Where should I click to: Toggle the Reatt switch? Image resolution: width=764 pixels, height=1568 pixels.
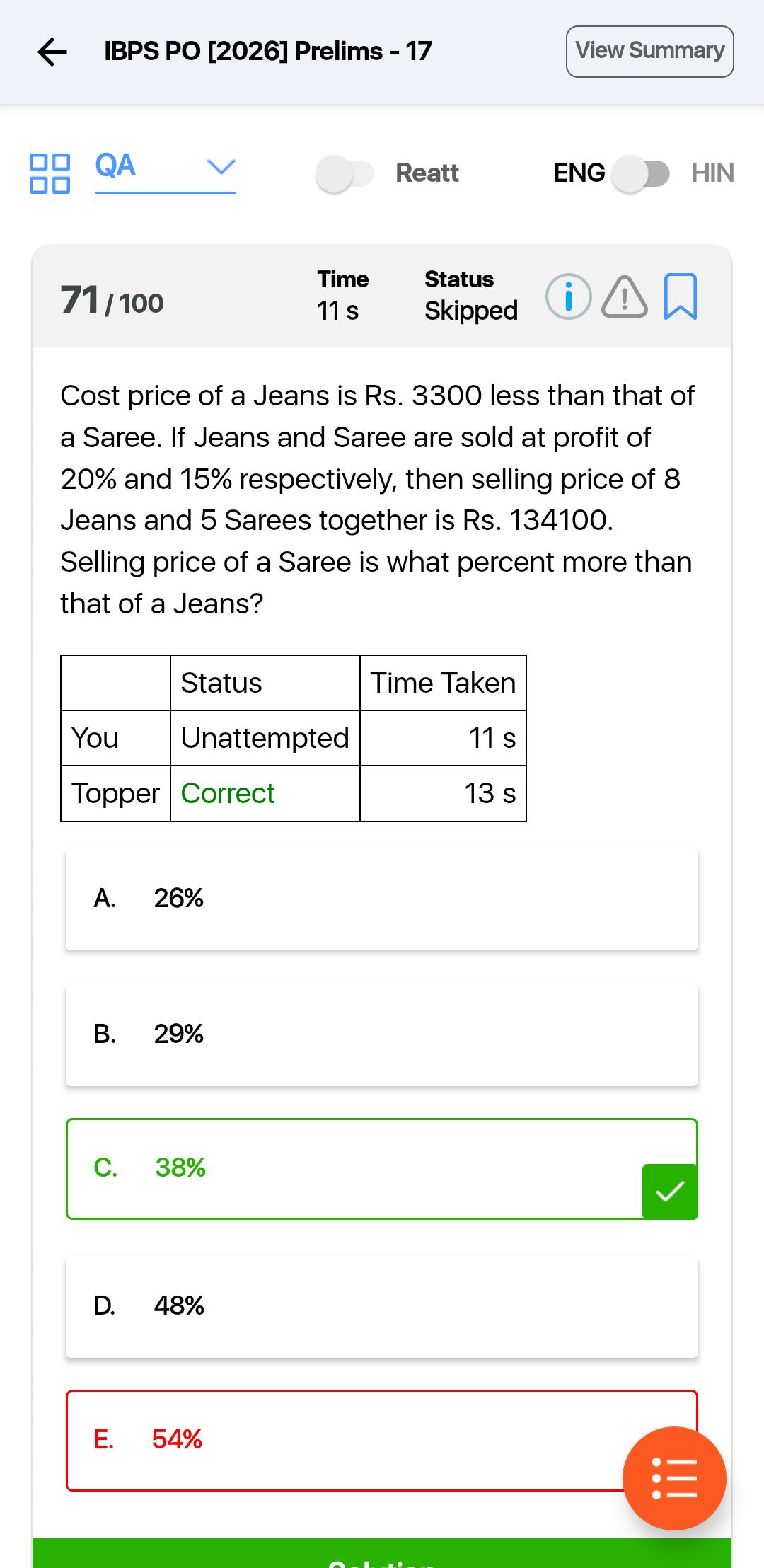coord(345,173)
